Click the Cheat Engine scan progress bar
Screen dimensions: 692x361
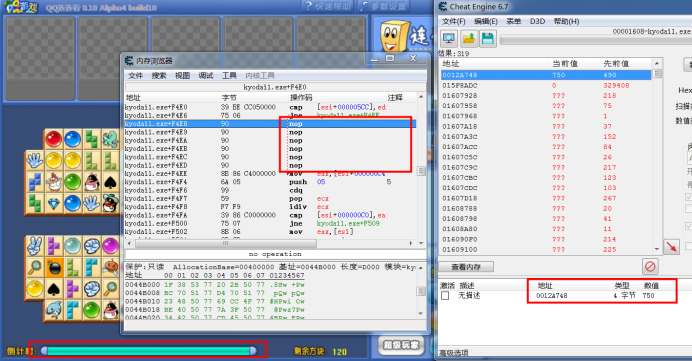(596, 41)
